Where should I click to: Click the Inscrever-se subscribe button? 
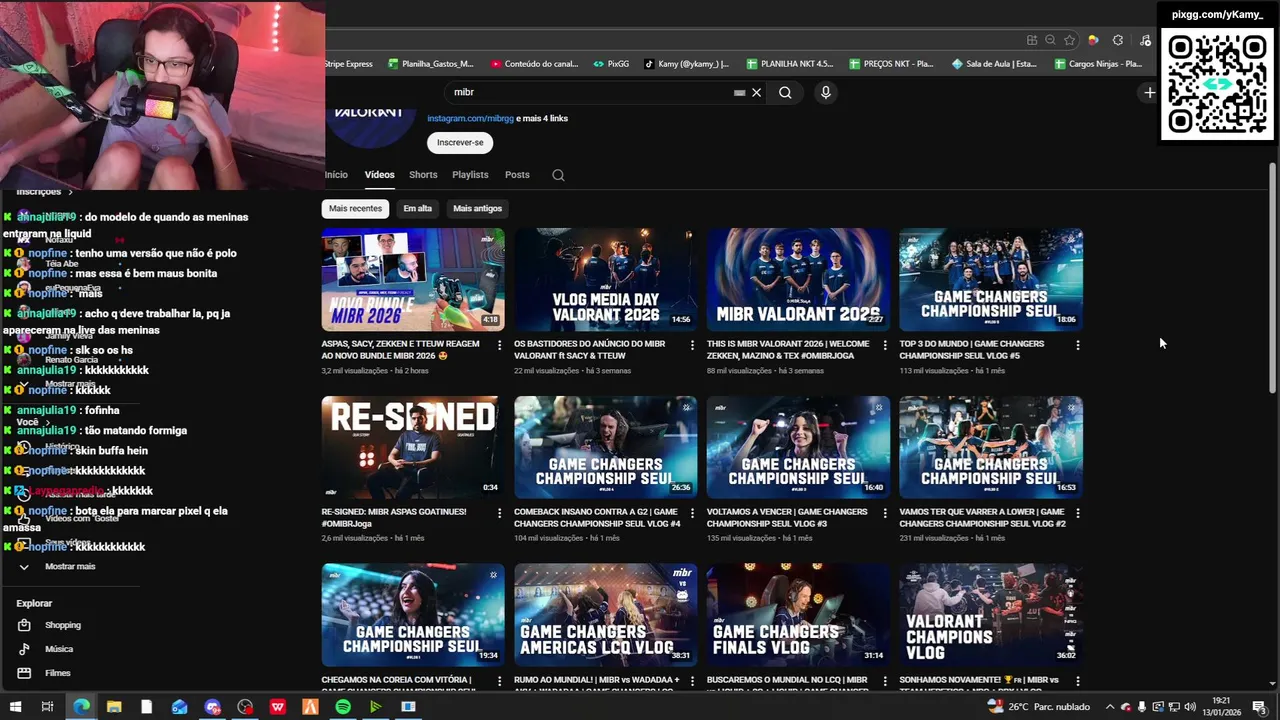(460, 142)
